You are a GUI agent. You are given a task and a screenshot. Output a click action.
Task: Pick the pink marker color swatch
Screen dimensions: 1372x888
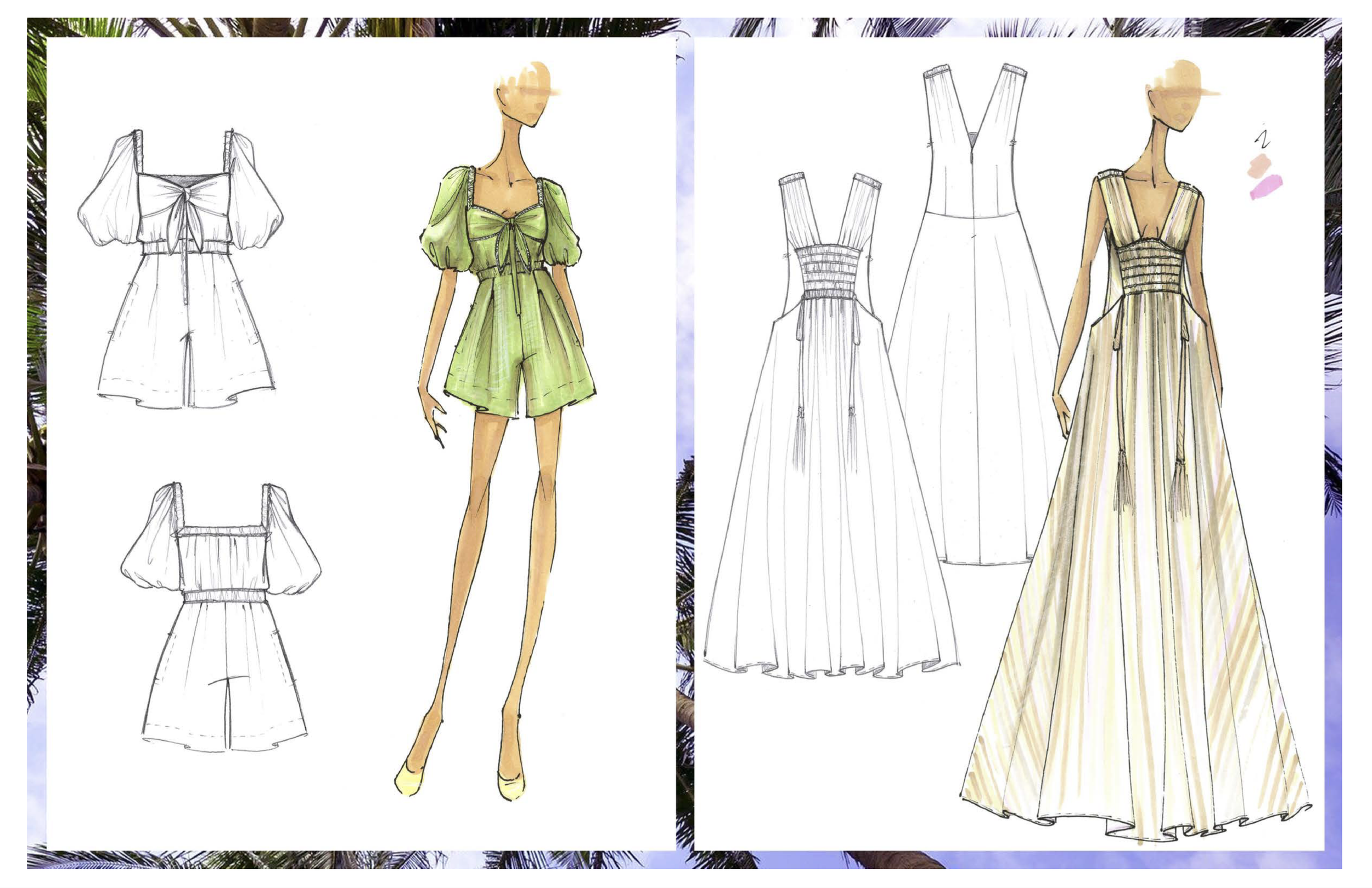pos(1267,187)
